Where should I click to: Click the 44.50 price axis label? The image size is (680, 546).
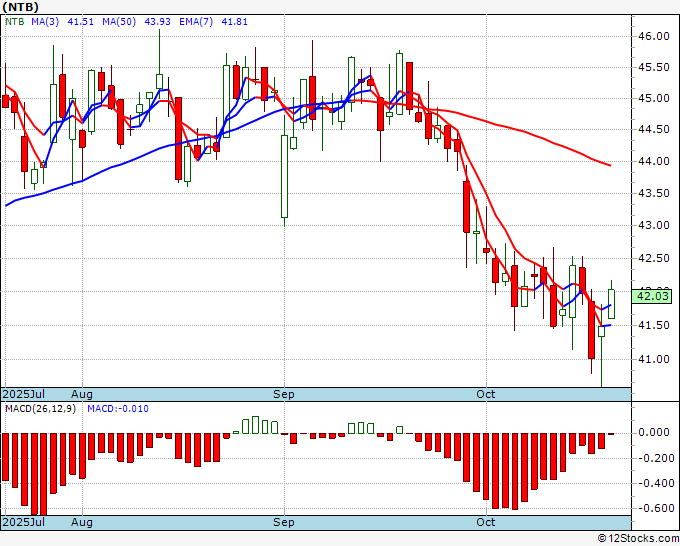click(x=654, y=129)
